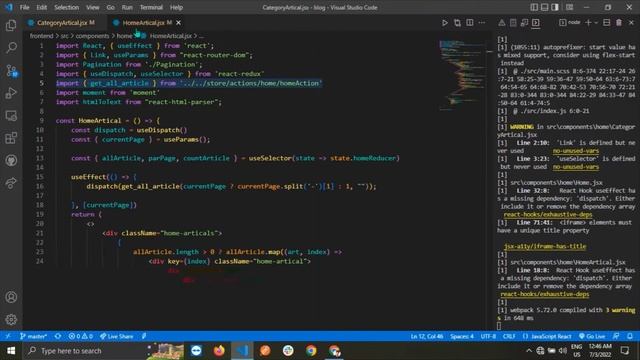Open the View menu
This screenshot has width=640, height=360.
point(93,7)
